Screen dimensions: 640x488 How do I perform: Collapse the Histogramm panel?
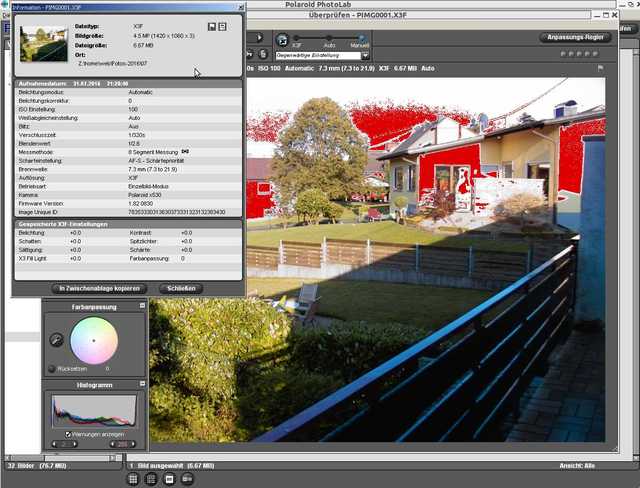click(x=142, y=384)
